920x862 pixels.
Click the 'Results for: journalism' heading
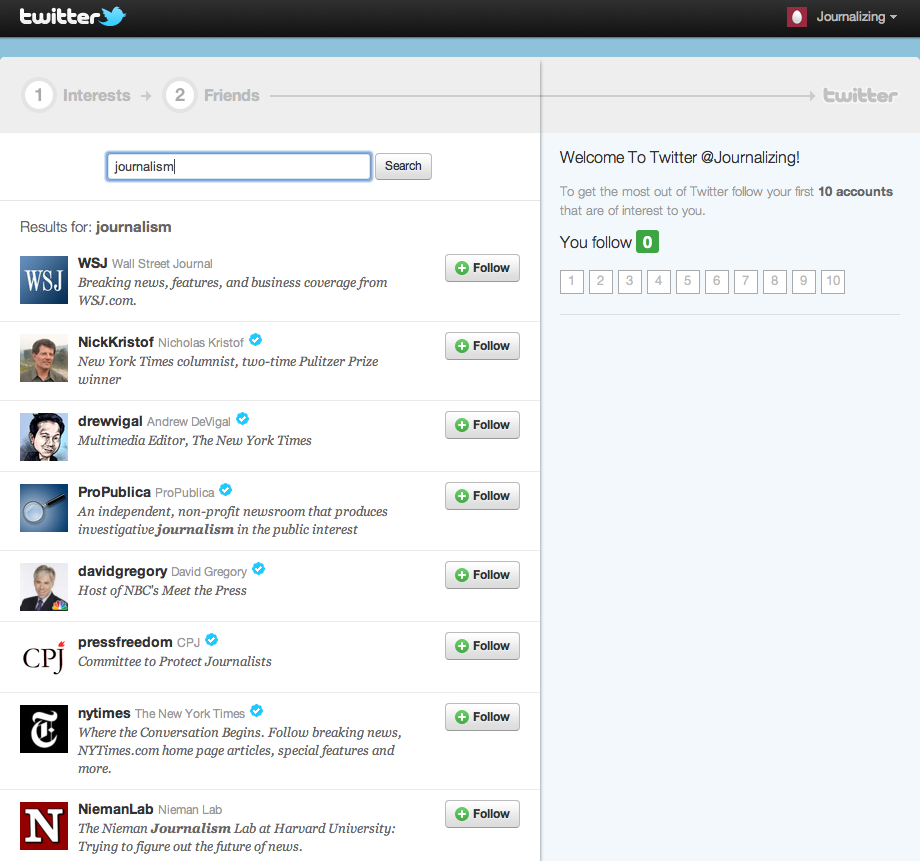coord(96,227)
